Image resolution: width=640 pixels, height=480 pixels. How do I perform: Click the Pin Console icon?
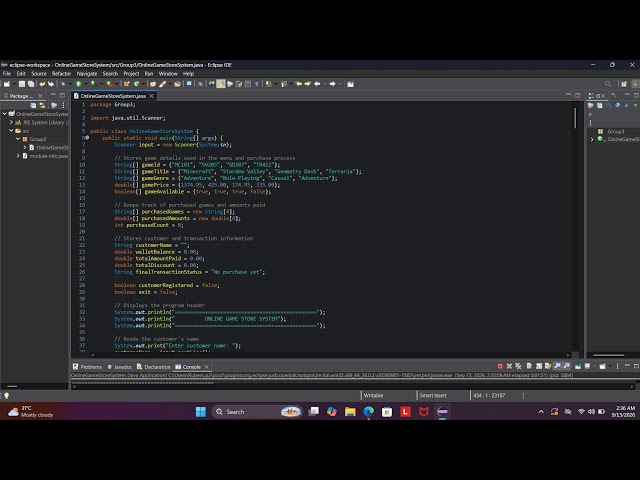tap(578, 366)
